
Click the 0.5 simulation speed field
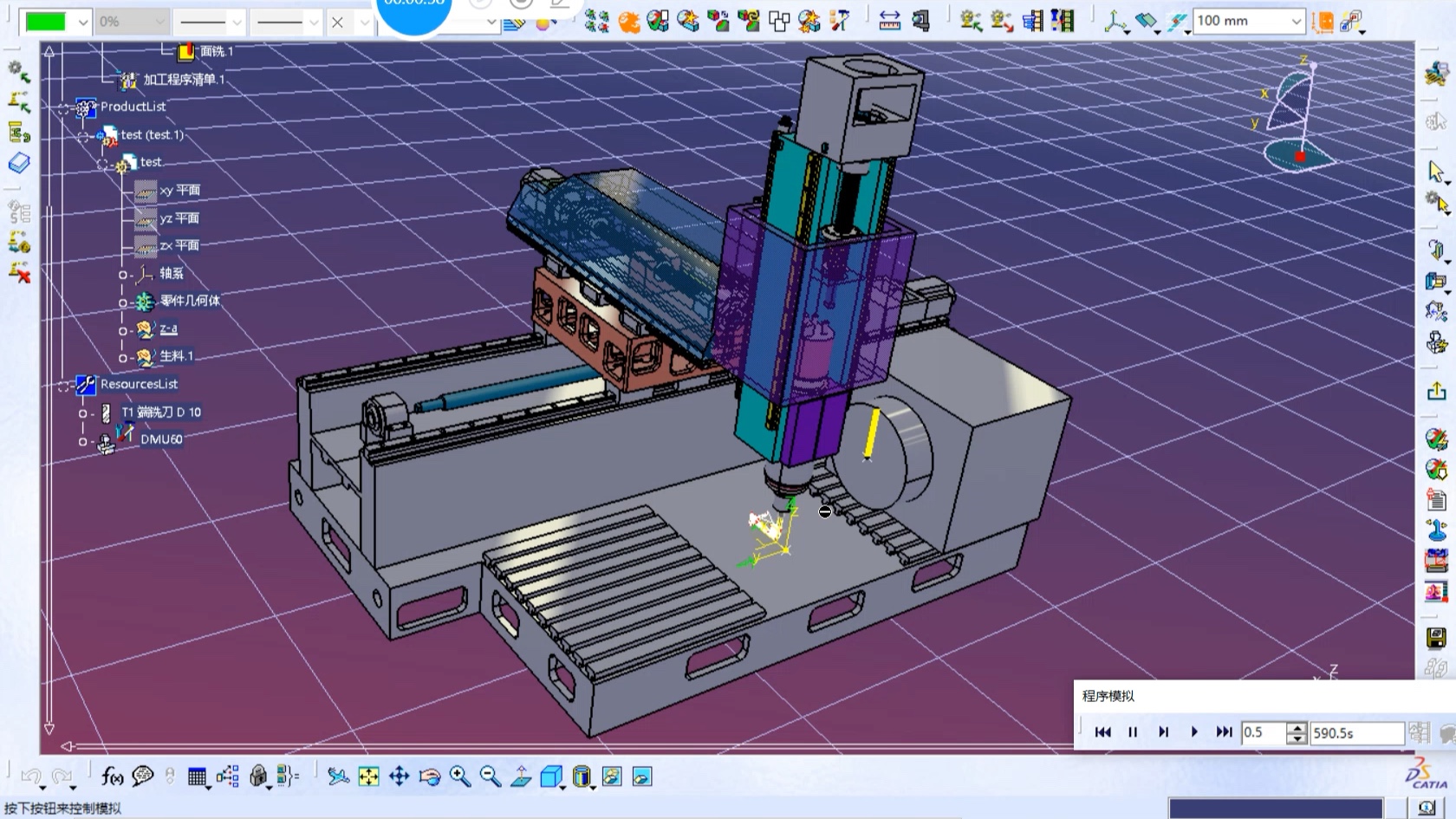coord(1264,733)
